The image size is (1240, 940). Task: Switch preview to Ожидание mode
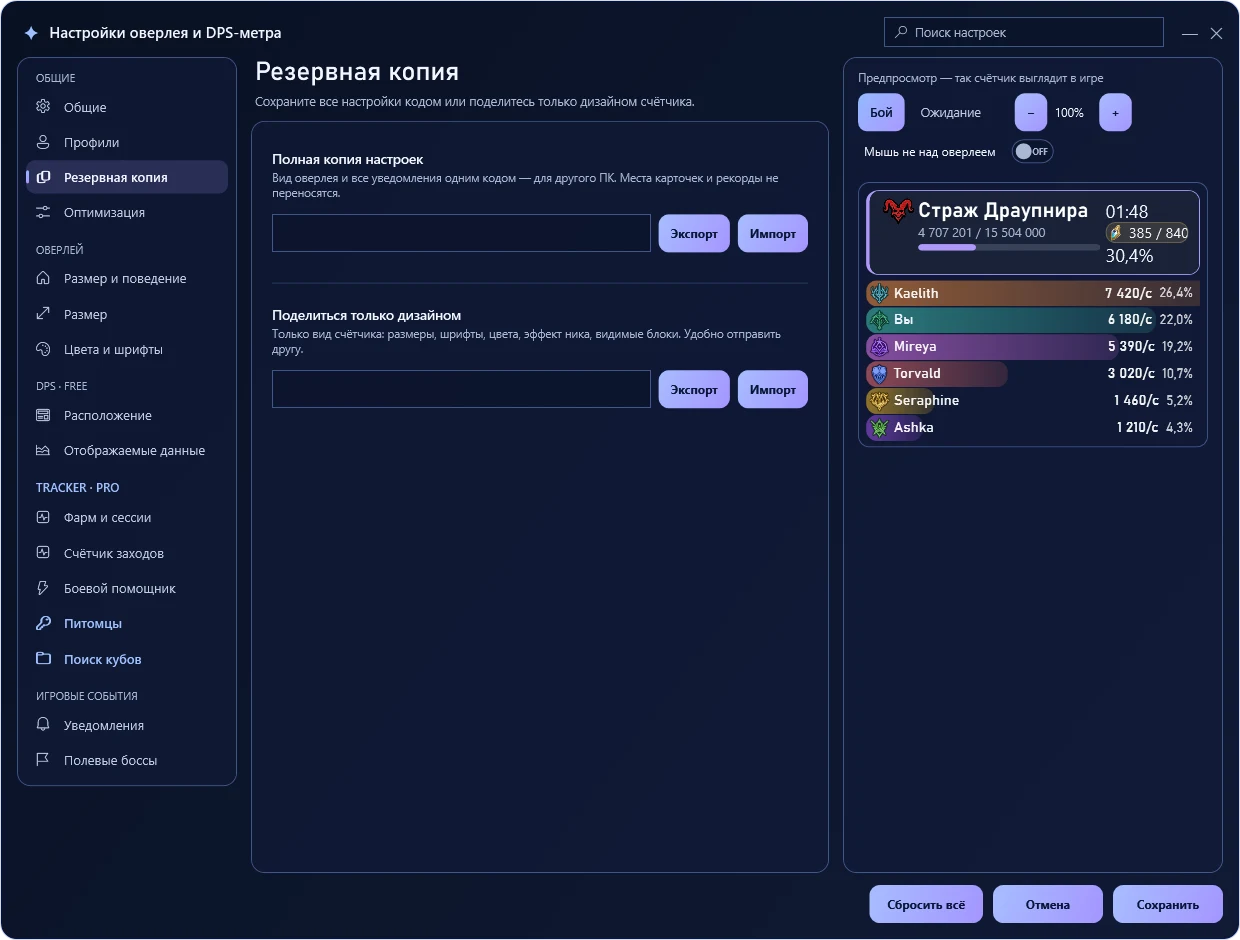[x=950, y=113]
